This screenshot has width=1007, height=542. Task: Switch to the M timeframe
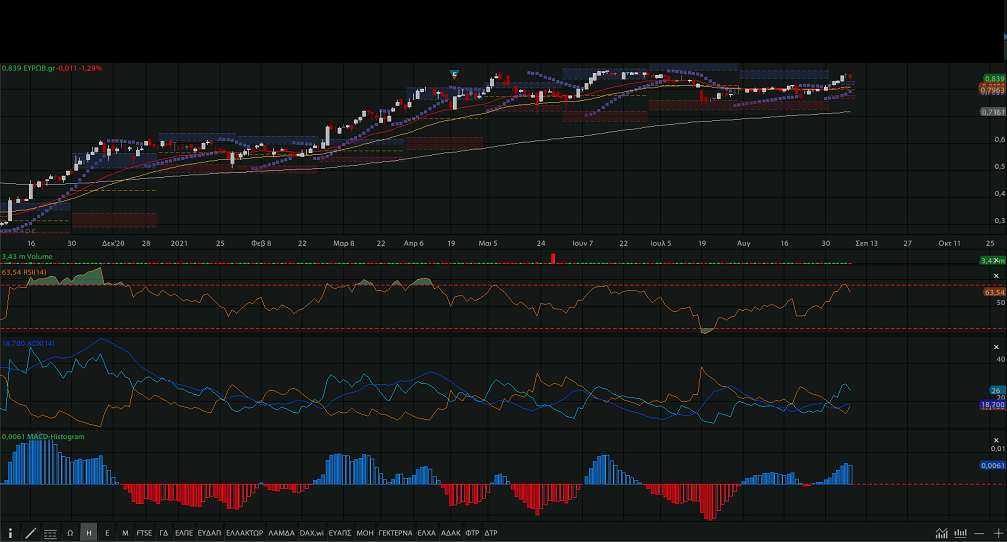125,533
